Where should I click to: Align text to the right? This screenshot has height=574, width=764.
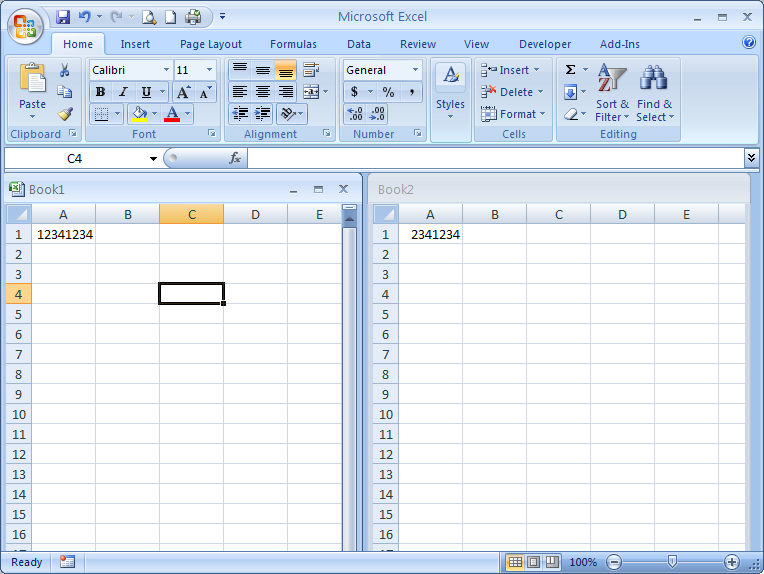pos(286,92)
